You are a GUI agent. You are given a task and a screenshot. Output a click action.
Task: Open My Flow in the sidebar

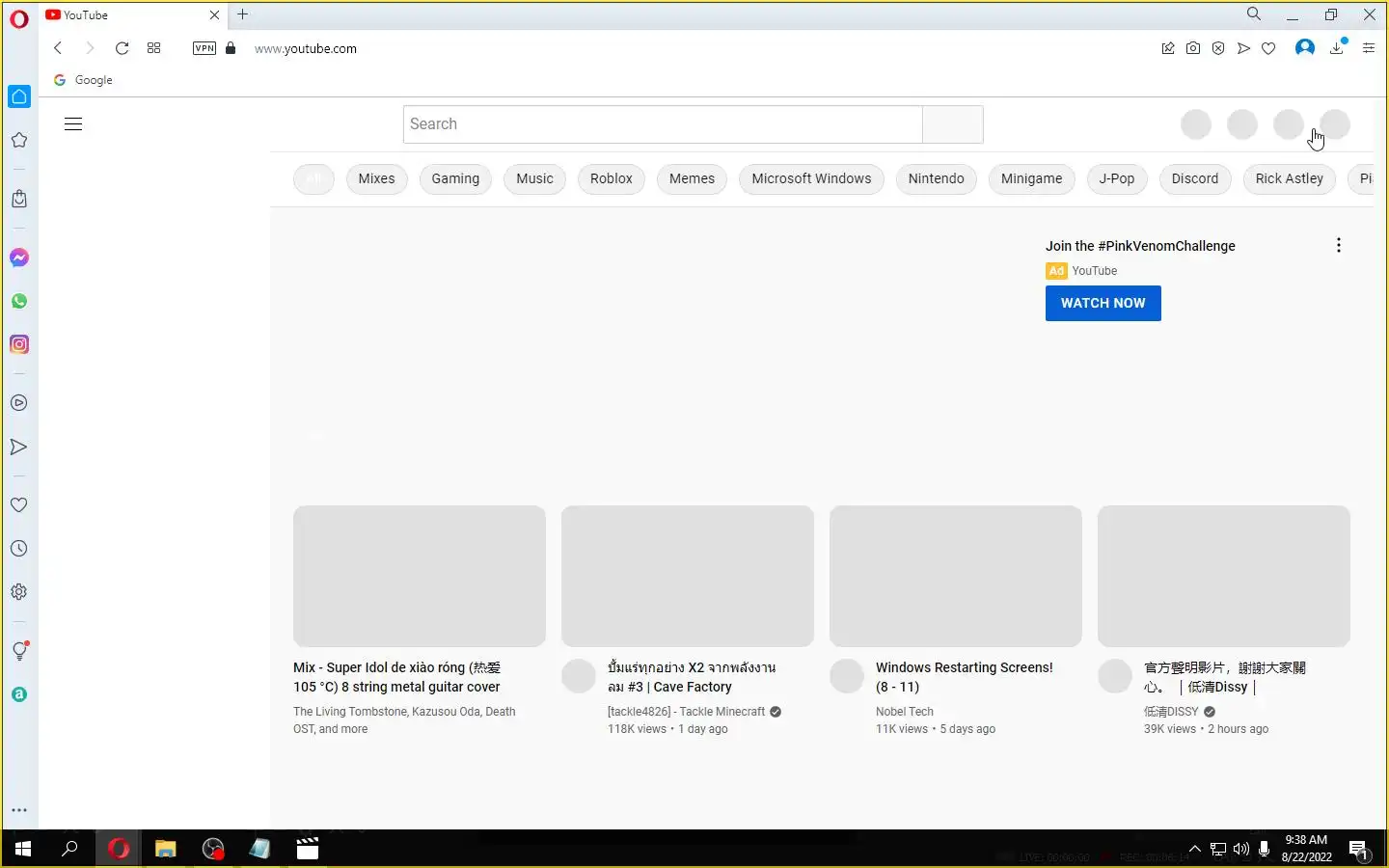19,447
